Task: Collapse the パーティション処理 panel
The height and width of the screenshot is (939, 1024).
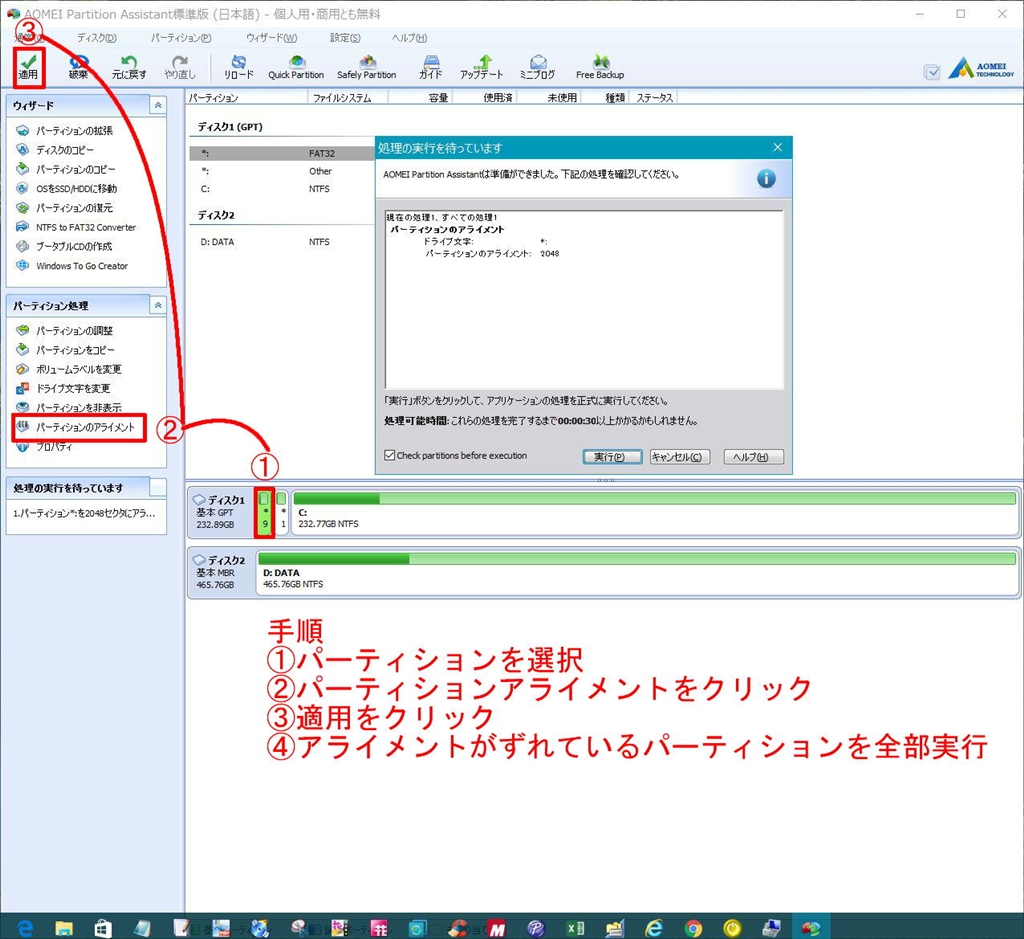Action: click(158, 305)
